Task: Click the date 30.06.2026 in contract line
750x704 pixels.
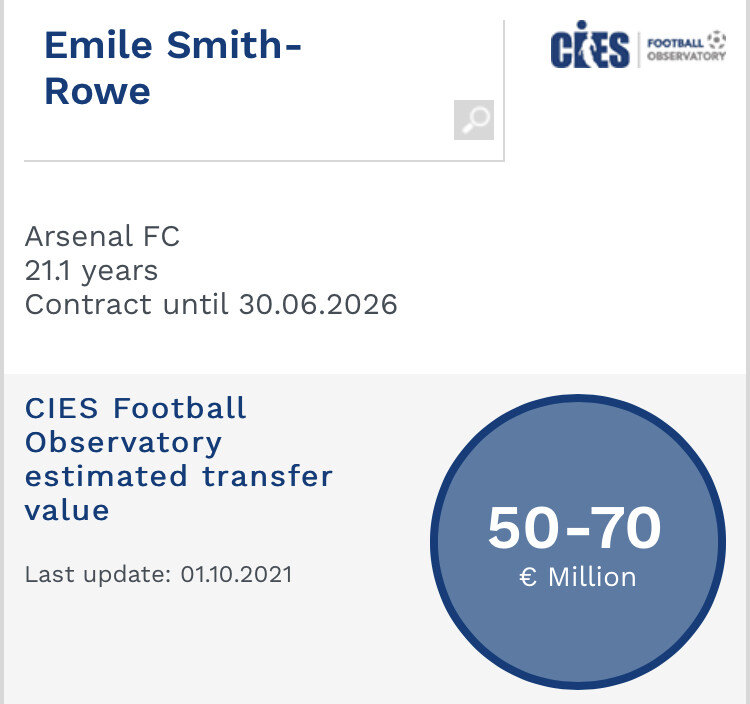Action: (x=318, y=305)
